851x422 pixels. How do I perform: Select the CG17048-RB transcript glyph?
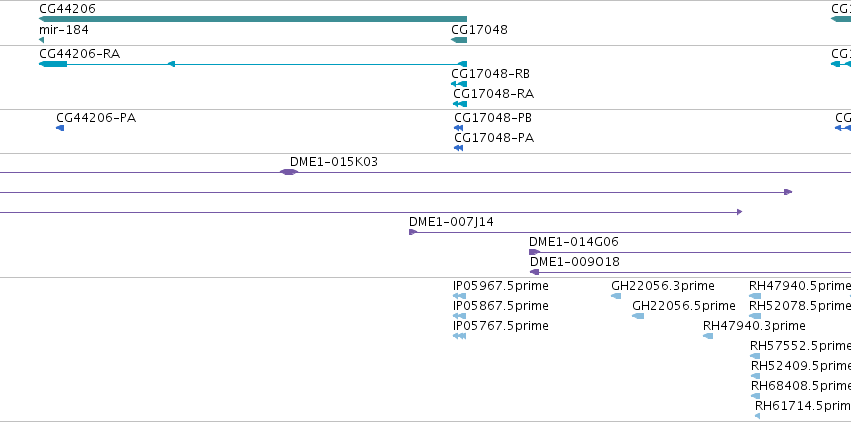tap(459, 84)
